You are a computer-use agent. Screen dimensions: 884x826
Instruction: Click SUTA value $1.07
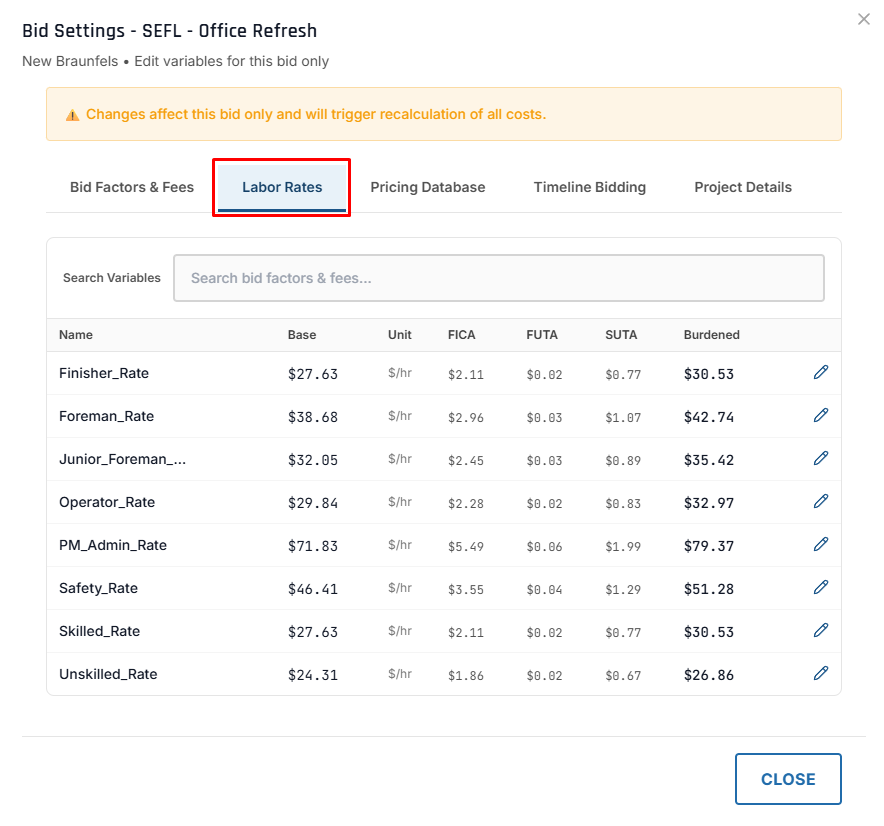pos(623,418)
